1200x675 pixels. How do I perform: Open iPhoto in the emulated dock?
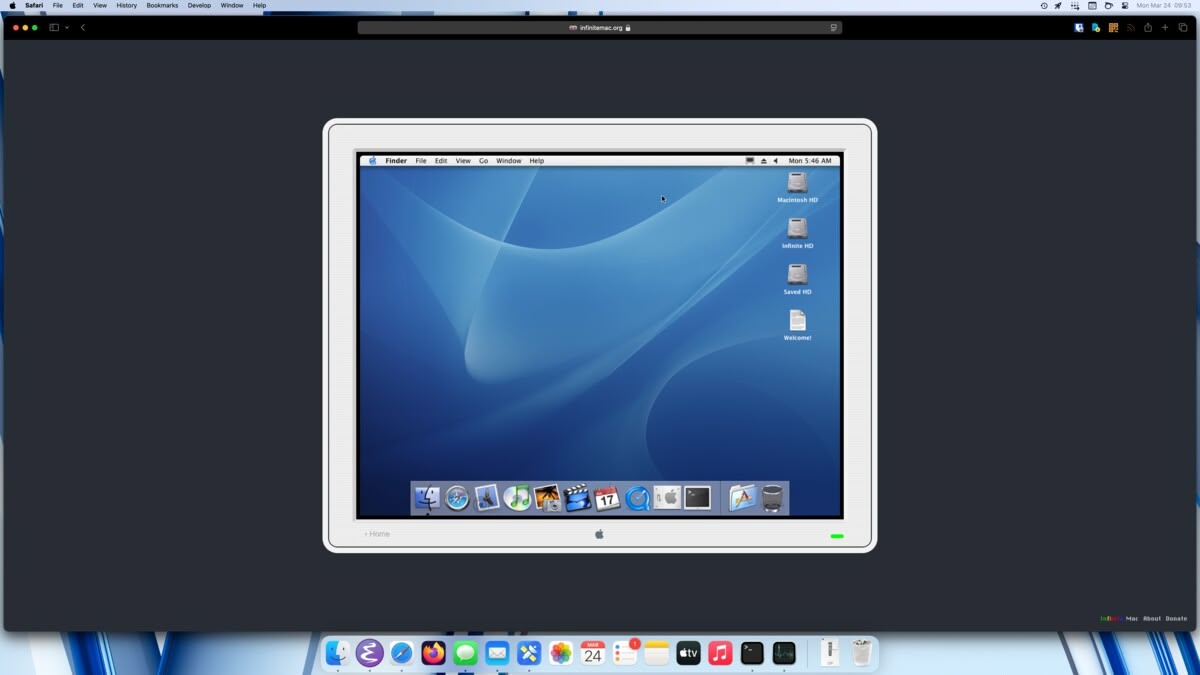547,498
